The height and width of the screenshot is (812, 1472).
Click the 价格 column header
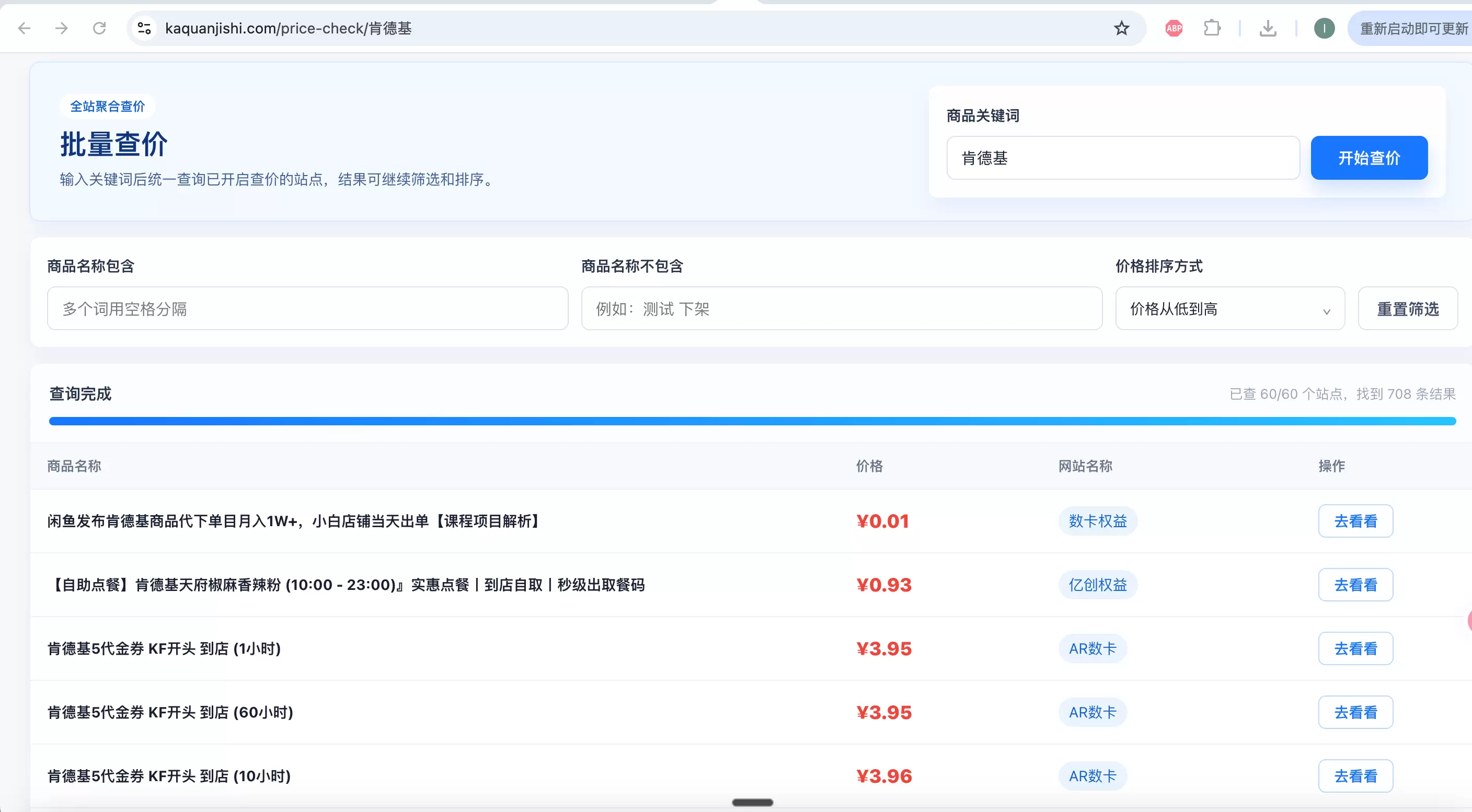869,466
